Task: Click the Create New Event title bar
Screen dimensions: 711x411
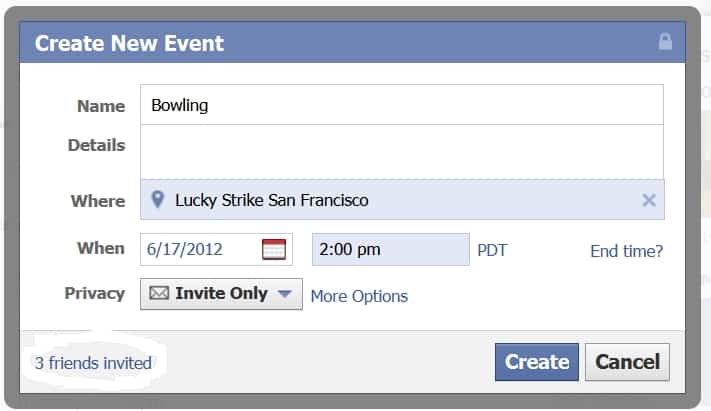Action: point(352,42)
